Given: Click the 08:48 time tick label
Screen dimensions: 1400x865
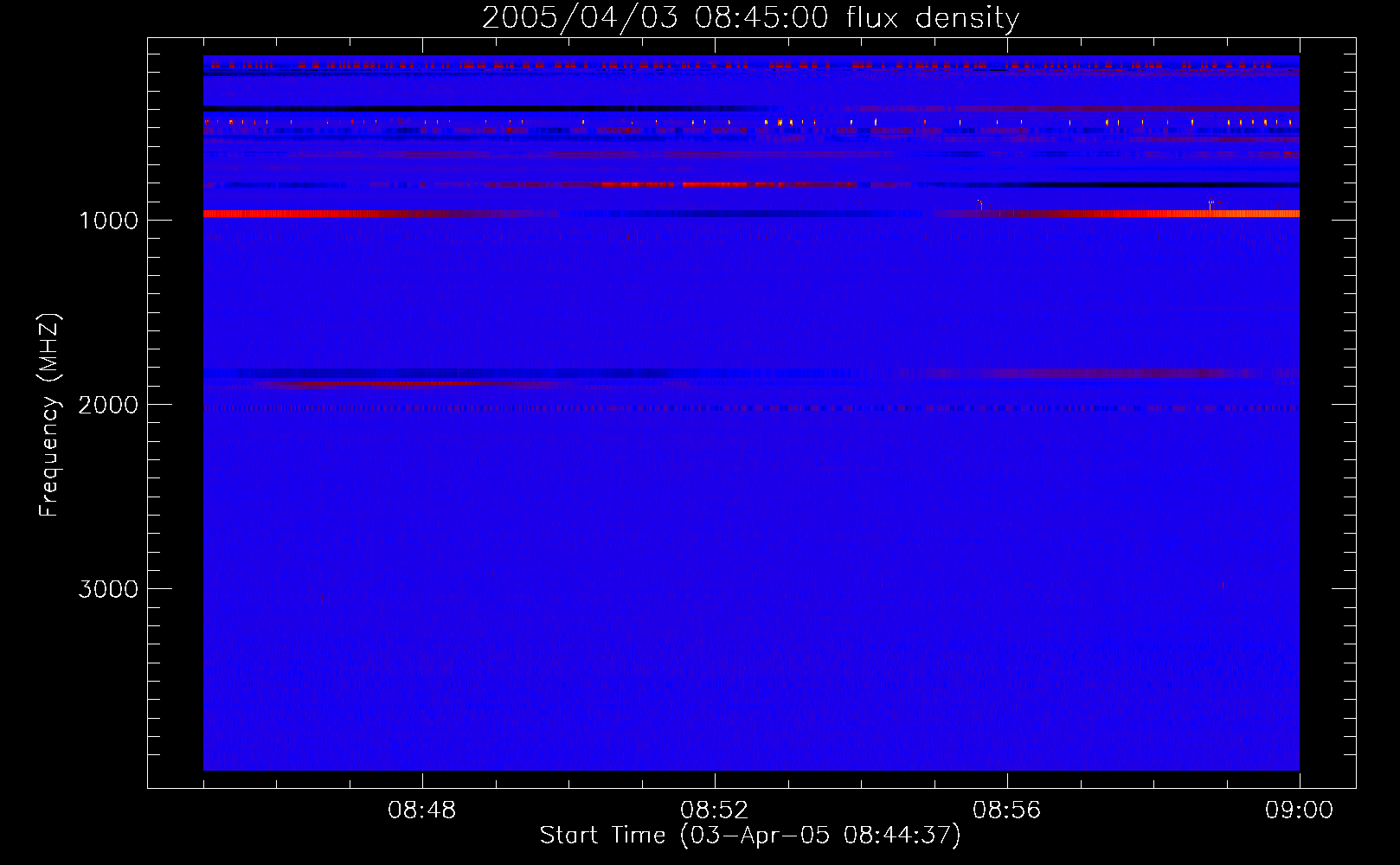Looking at the screenshot, I should tap(422, 811).
